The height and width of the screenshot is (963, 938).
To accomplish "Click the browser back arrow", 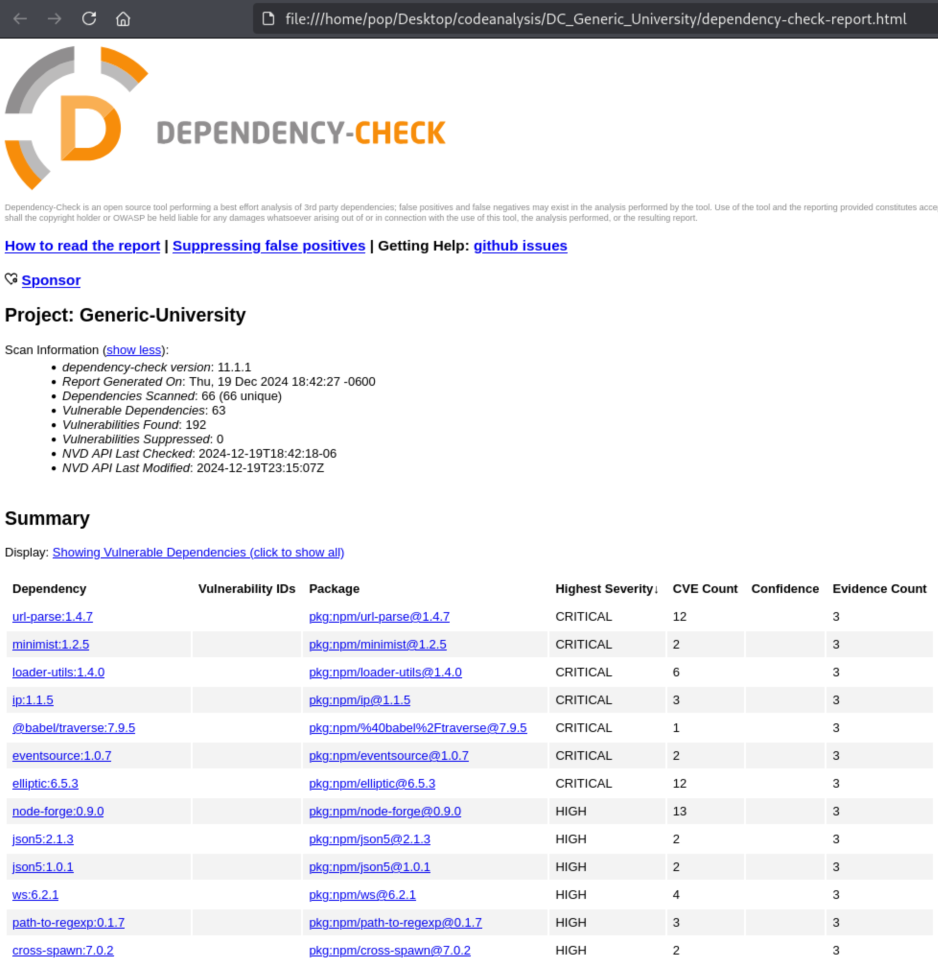I will click(x=20, y=18).
